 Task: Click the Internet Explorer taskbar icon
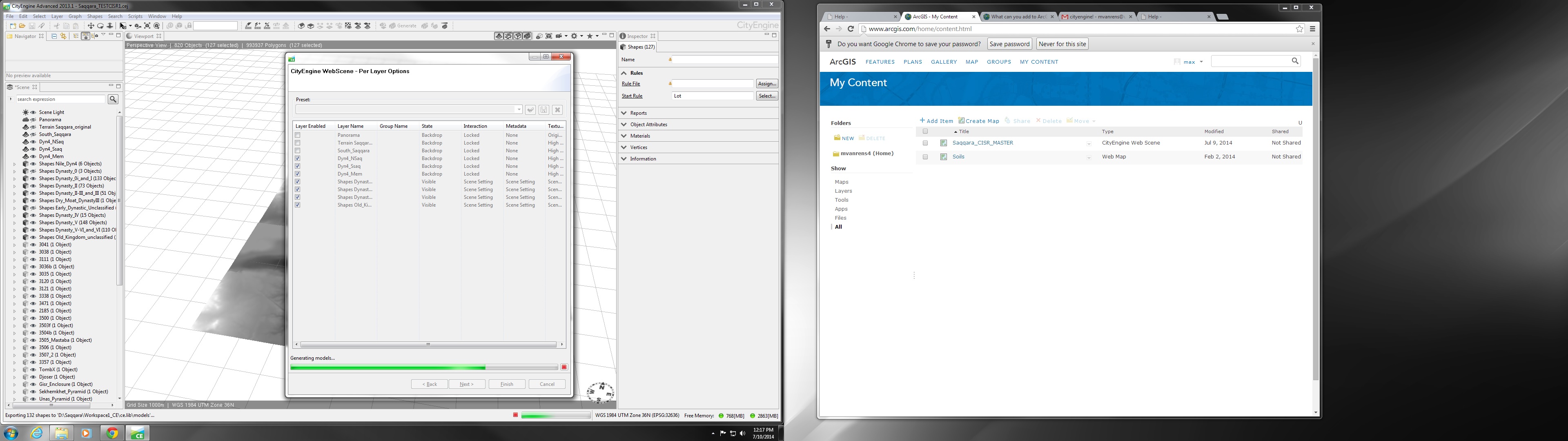37,433
